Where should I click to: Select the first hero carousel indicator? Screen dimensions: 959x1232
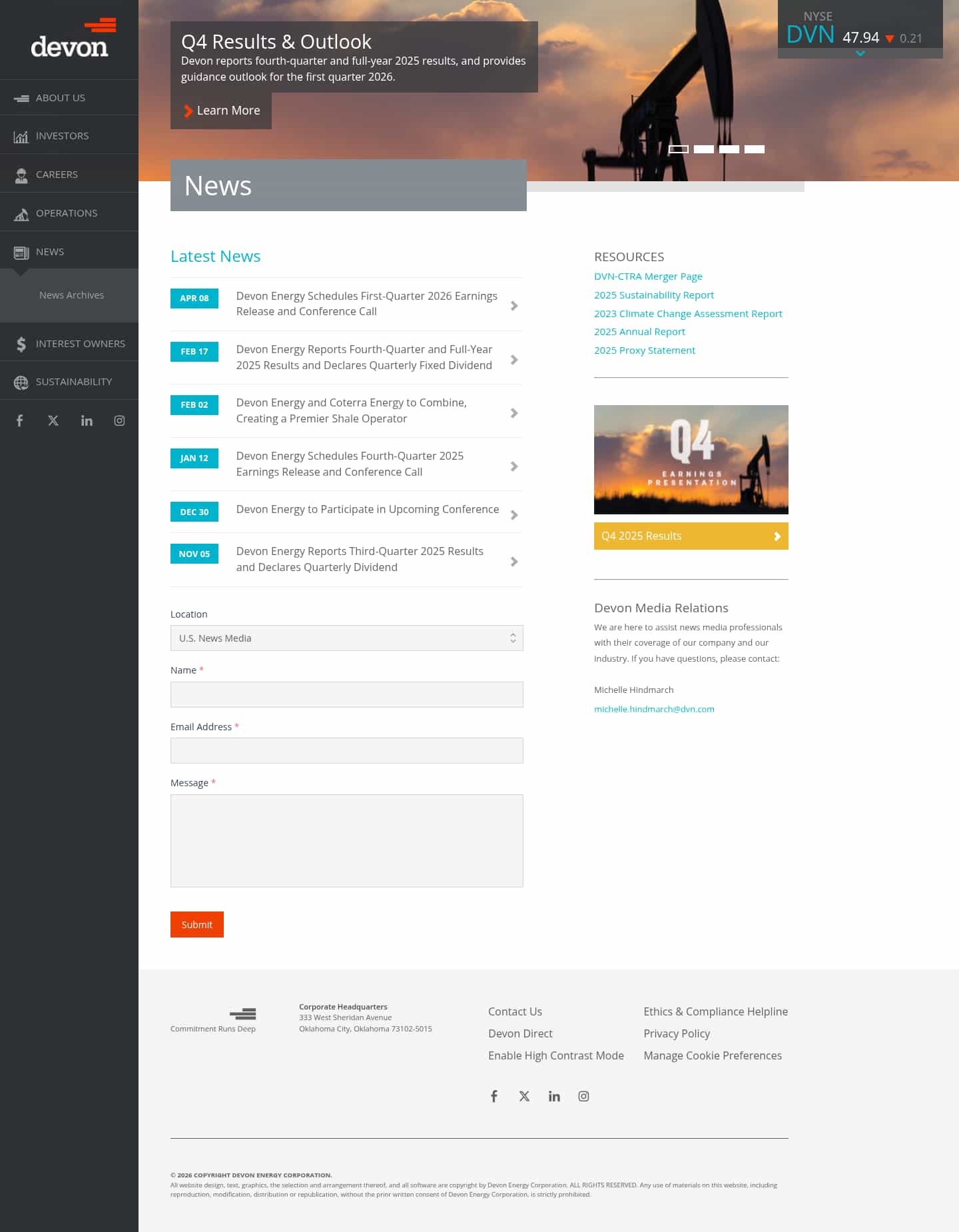point(679,149)
